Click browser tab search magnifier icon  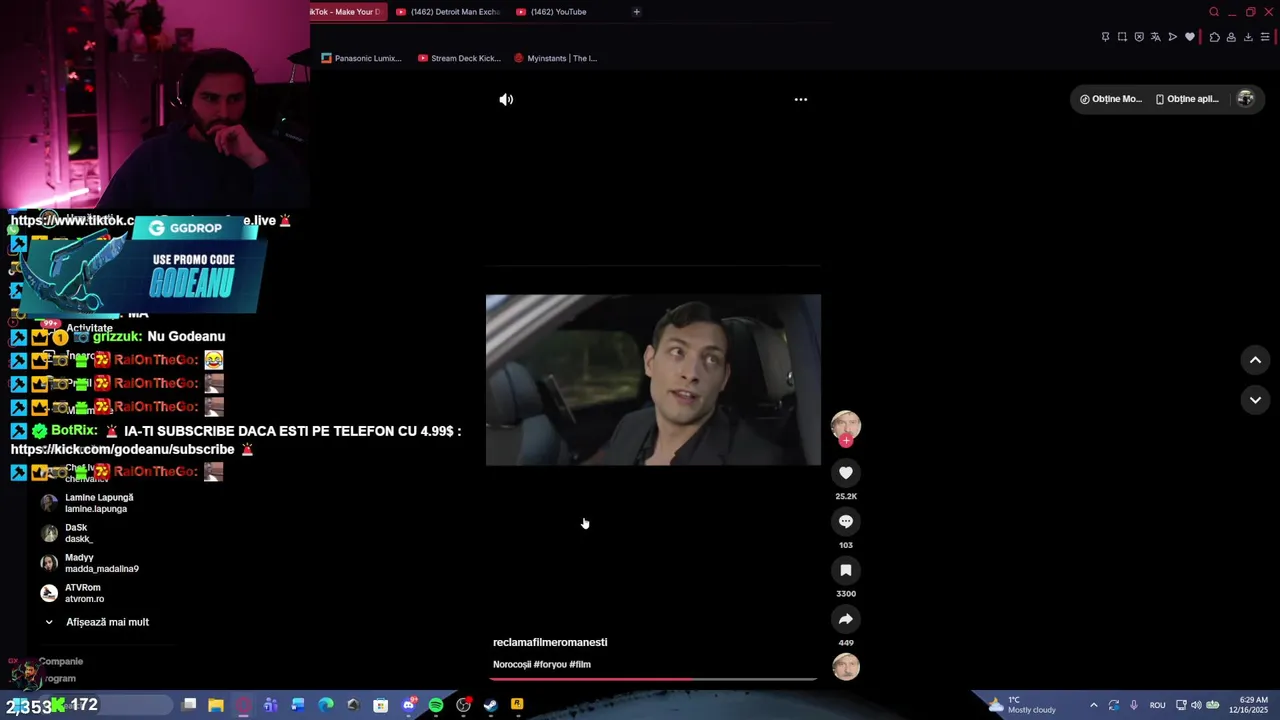point(1214,12)
